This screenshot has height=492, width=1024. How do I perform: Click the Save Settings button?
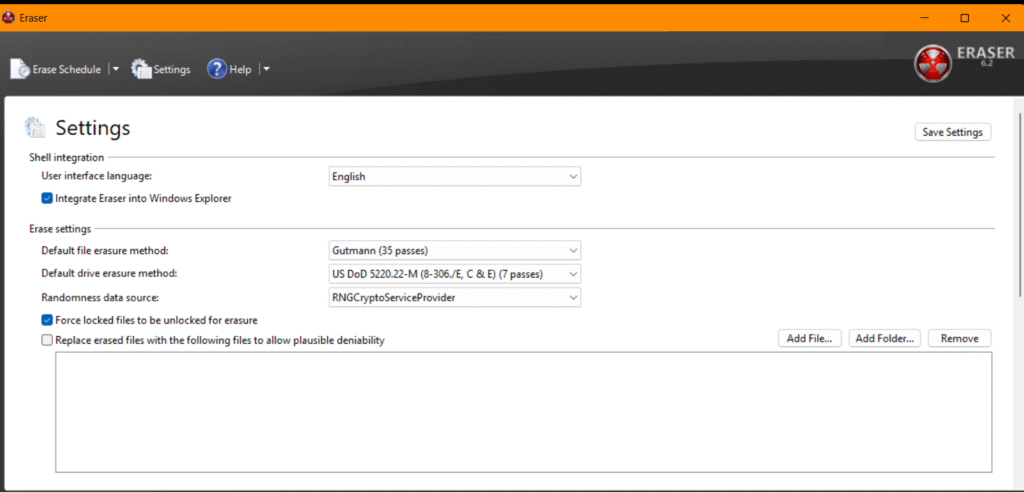click(x=953, y=132)
